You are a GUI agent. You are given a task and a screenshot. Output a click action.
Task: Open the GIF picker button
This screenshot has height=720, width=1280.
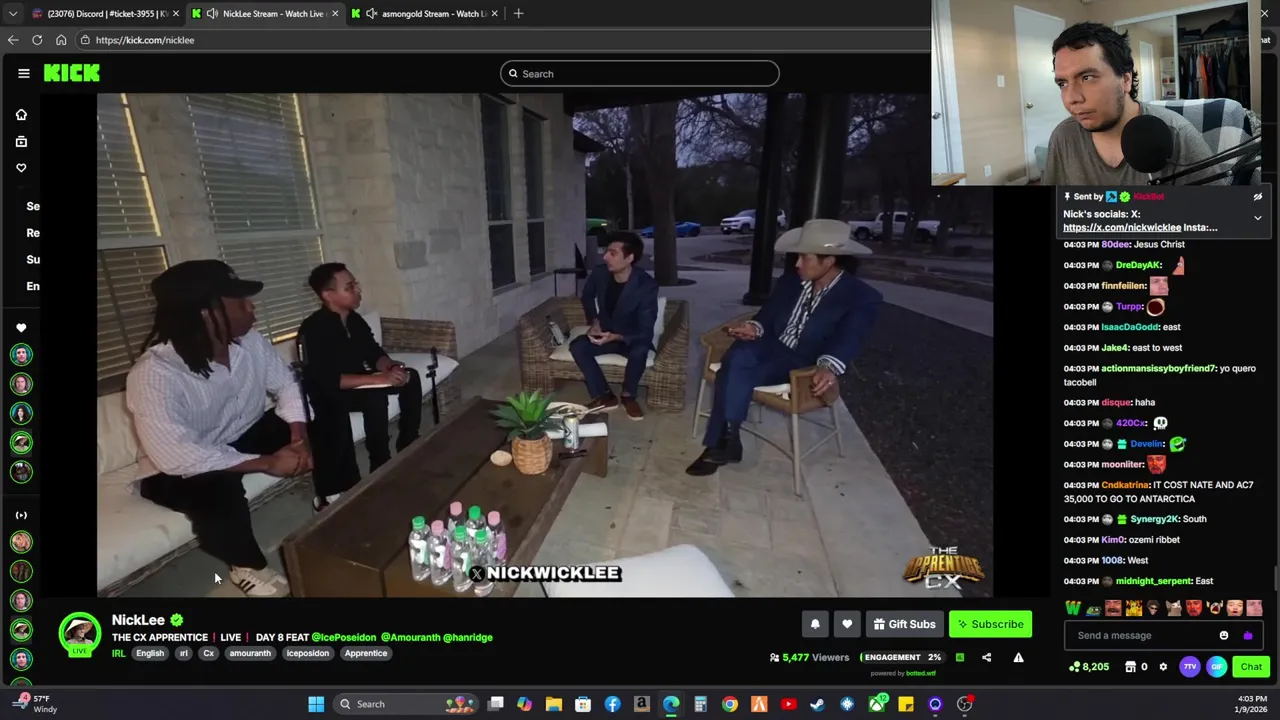[x=1216, y=666]
